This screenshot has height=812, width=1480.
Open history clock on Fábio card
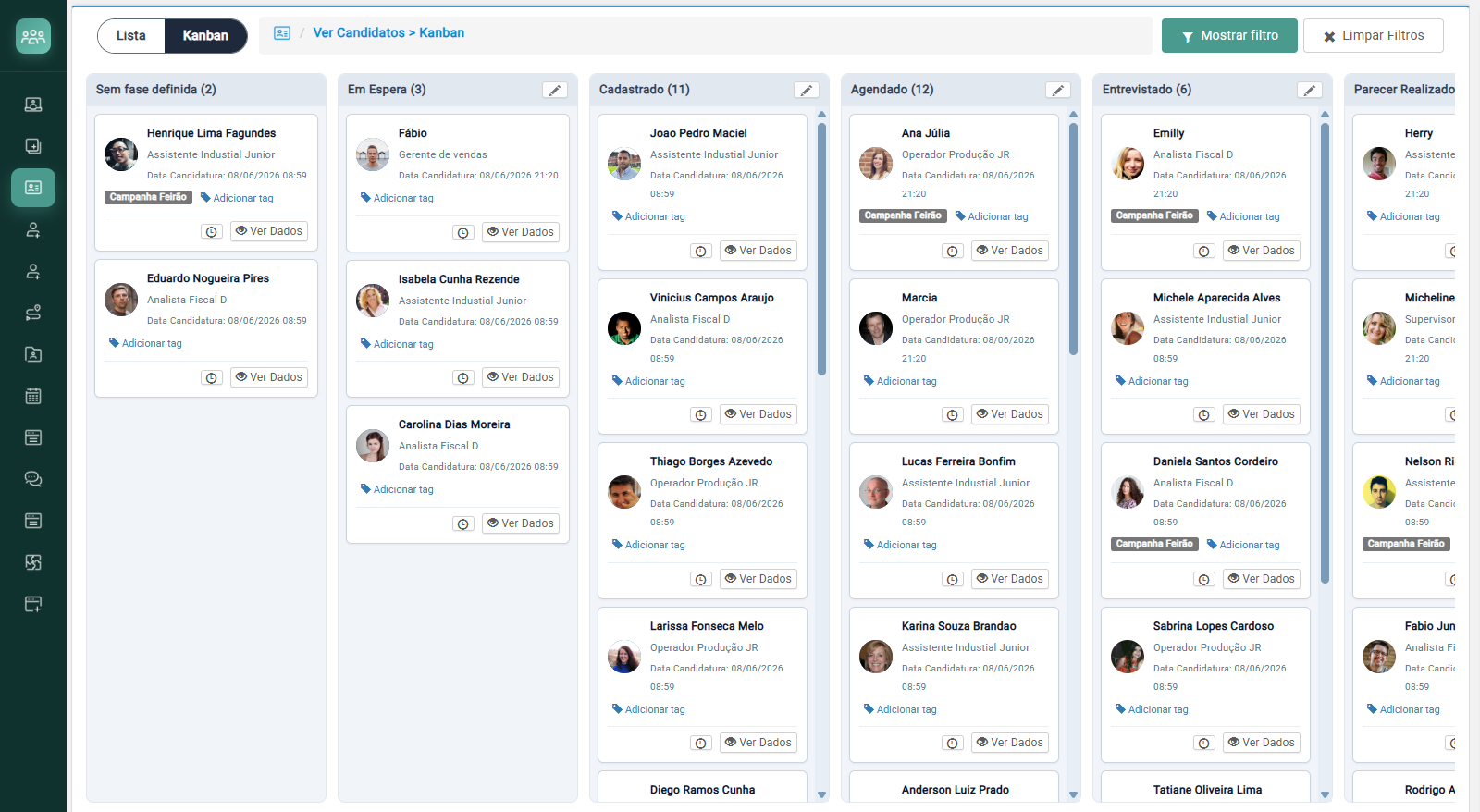pos(463,233)
